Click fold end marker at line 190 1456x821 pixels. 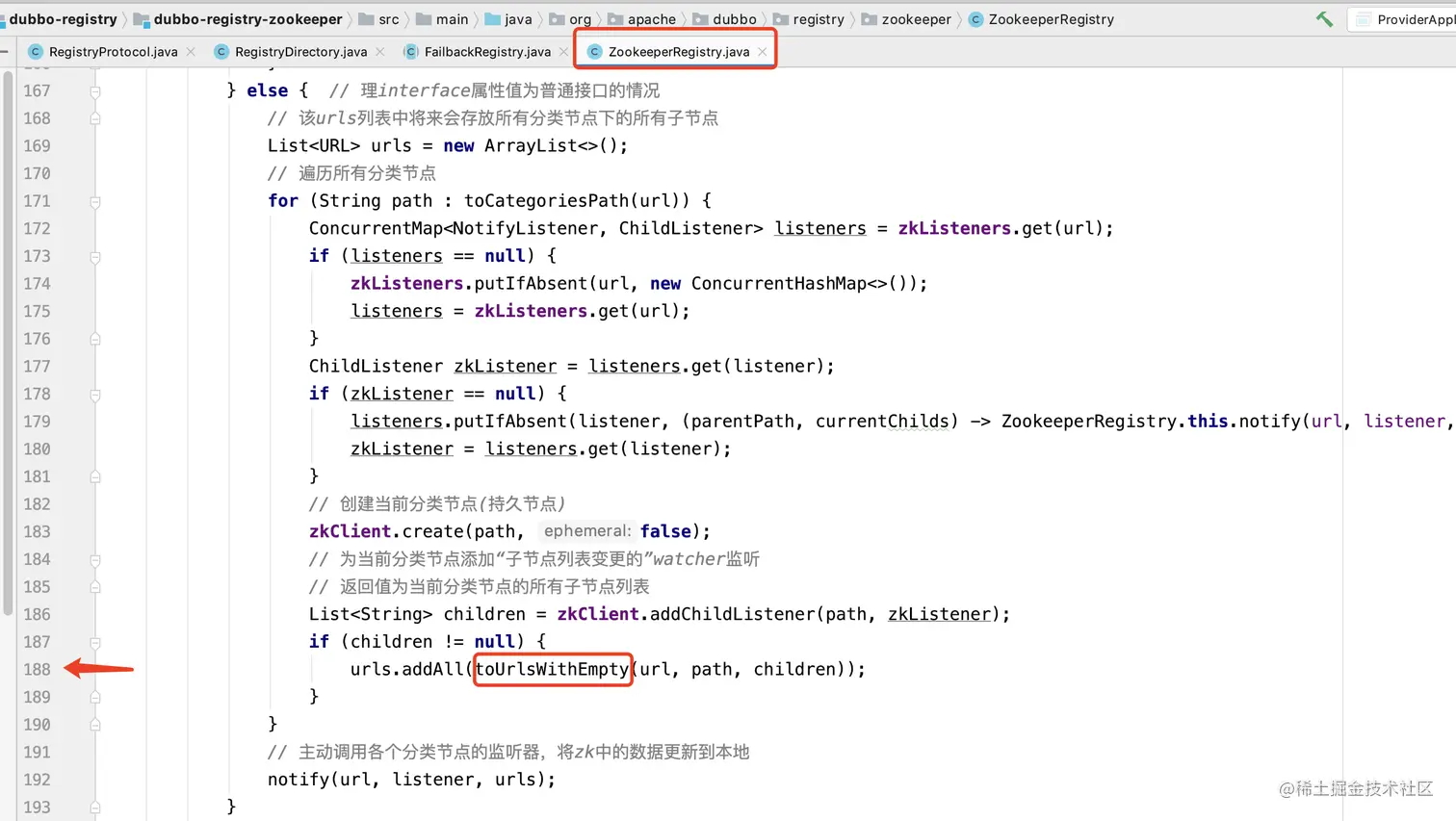point(95,725)
